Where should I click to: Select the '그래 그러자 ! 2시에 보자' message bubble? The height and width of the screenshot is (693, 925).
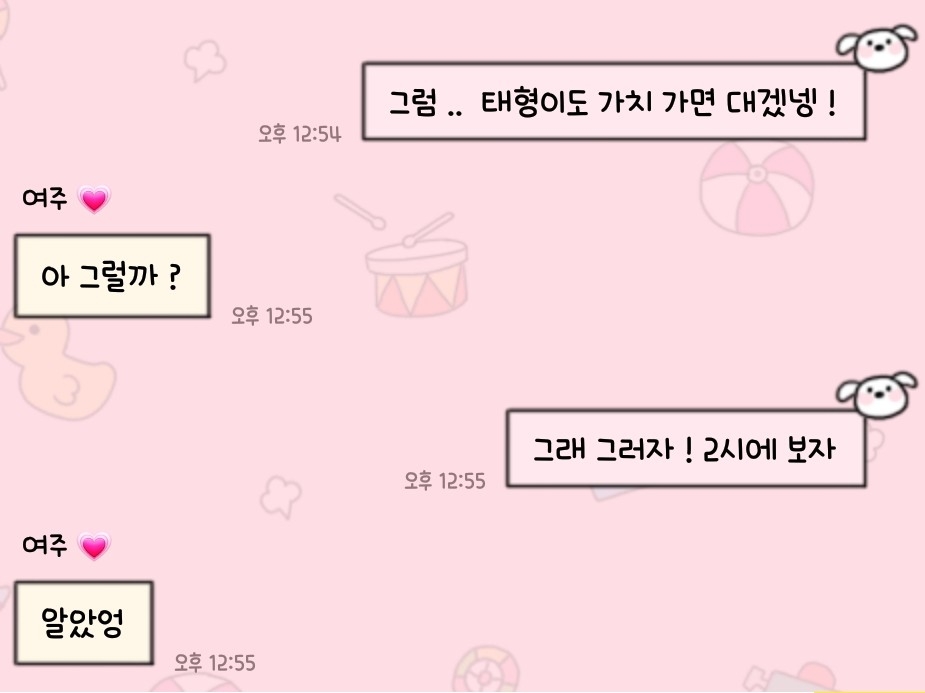point(686,448)
